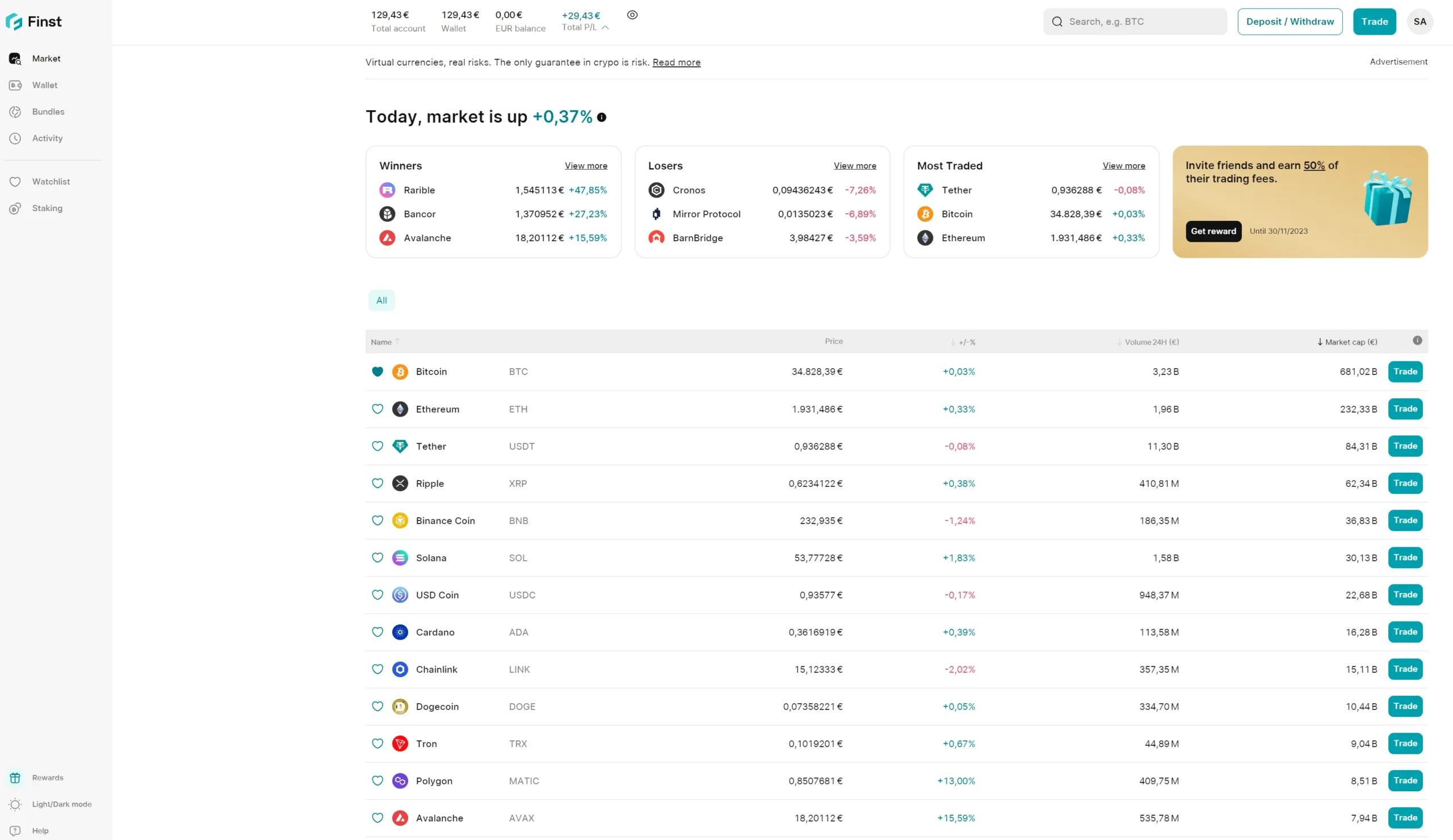Image resolution: width=1453 pixels, height=840 pixels.
Task: Go to Market in the sidebar
Action: click(46, 59)
